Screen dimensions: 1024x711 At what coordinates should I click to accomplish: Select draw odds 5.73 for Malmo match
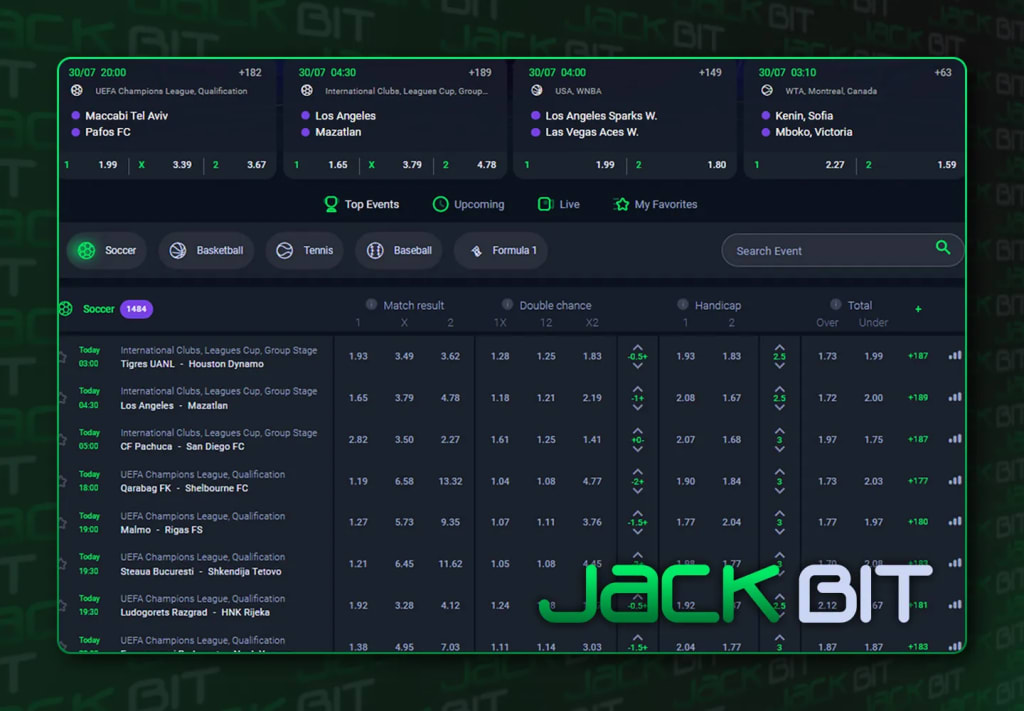(x=404, y=522)
